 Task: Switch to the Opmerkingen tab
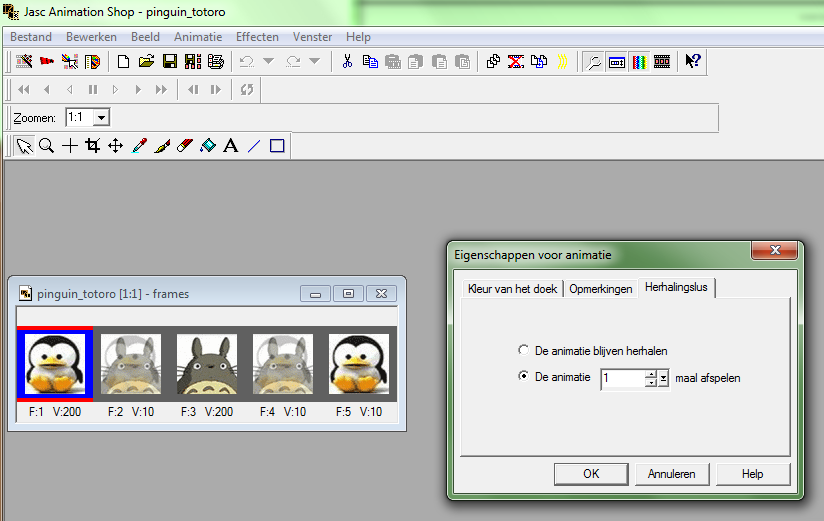coord(601,289)
